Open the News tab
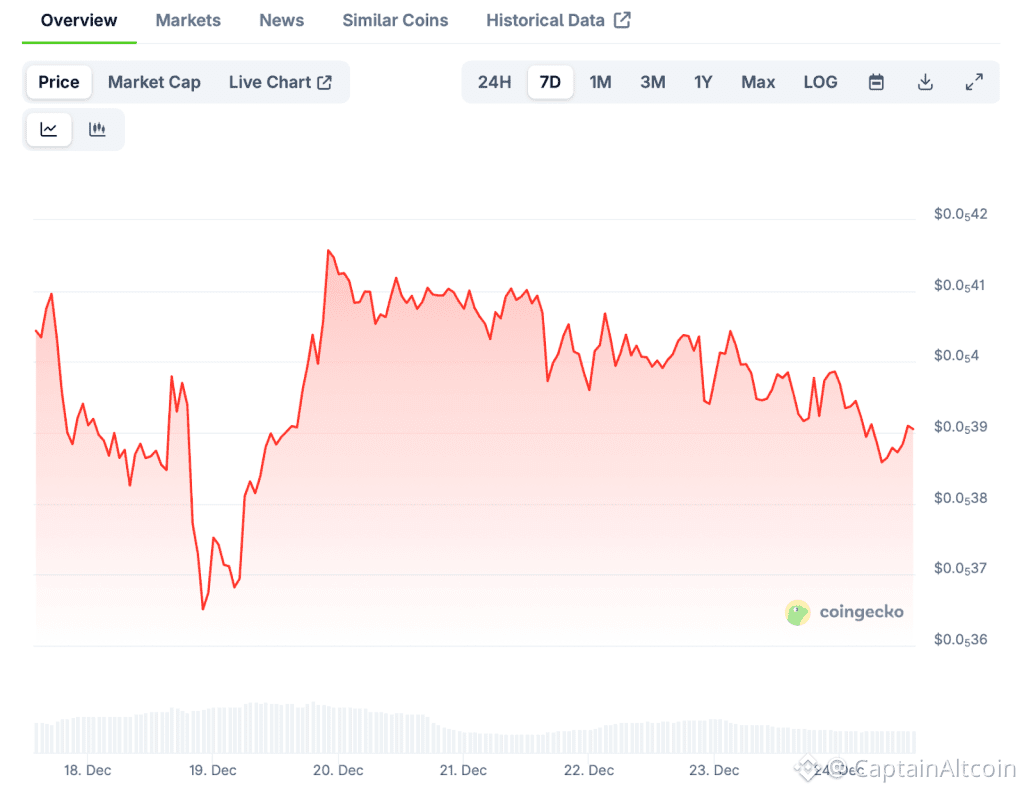This screenshot has height=793, width=1024. (x=281, y=20)
